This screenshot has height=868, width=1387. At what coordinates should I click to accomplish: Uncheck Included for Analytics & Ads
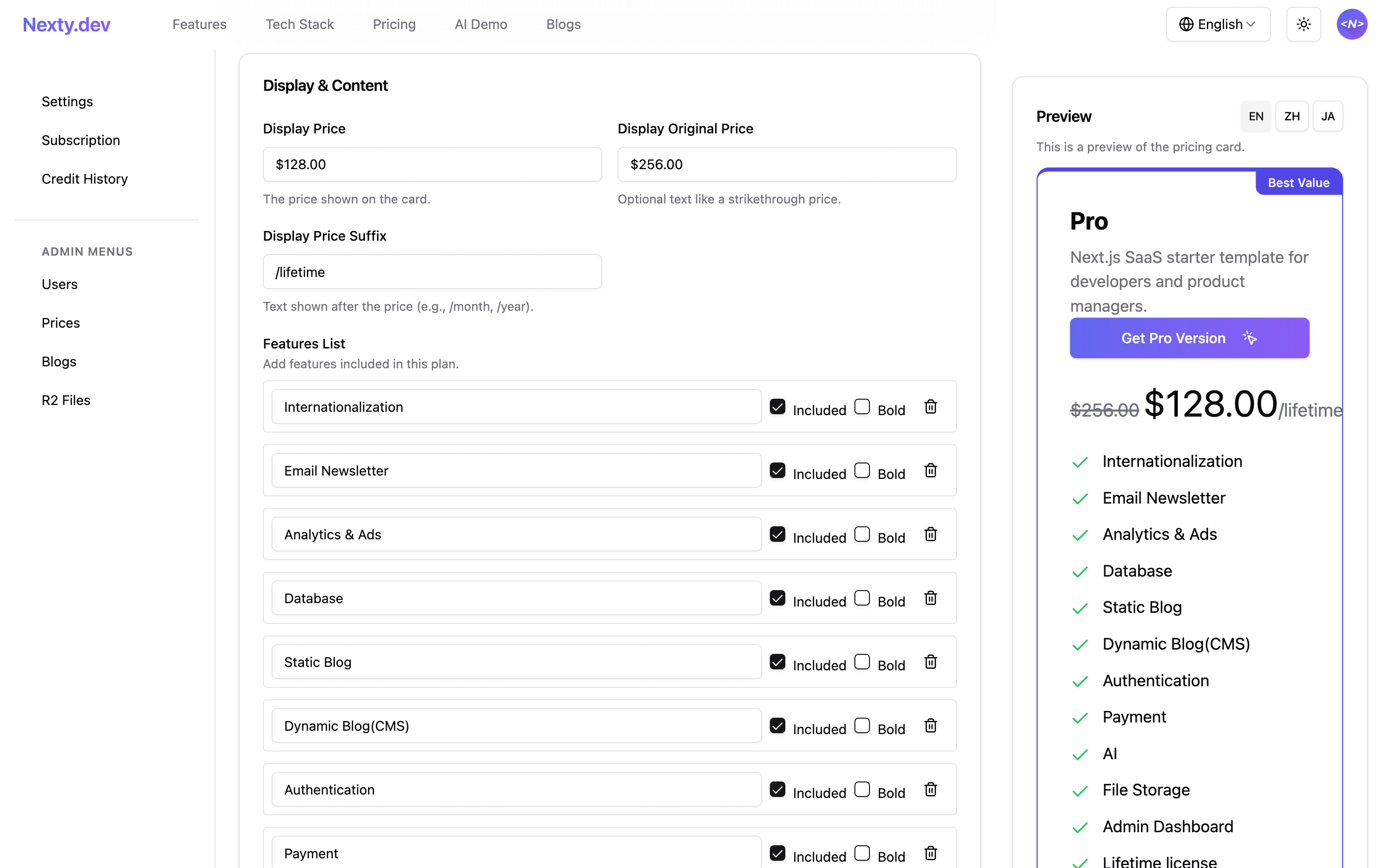(777, 533)
